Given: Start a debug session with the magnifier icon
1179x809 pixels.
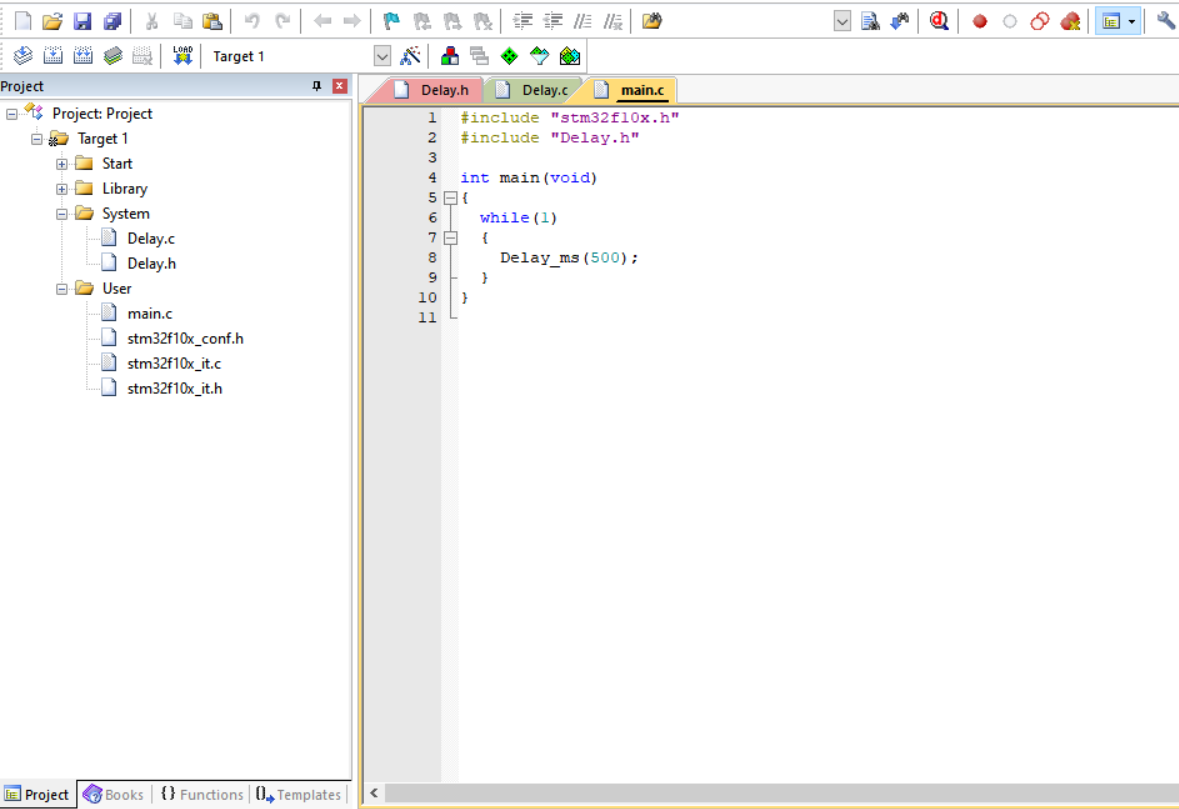Looking at the screenshot, I should click(938, 21).
